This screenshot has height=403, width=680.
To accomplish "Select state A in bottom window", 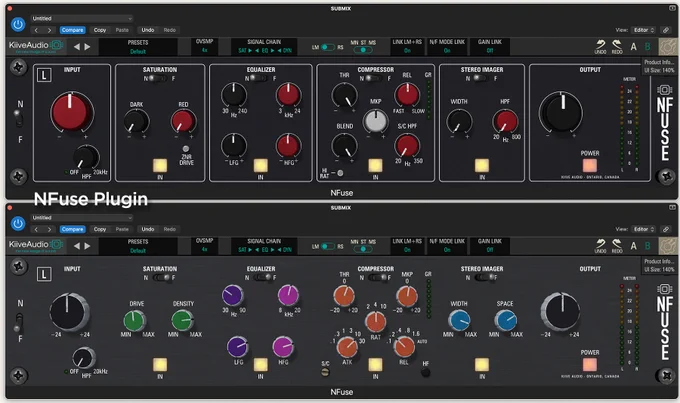I will click(x=634, y=246).
